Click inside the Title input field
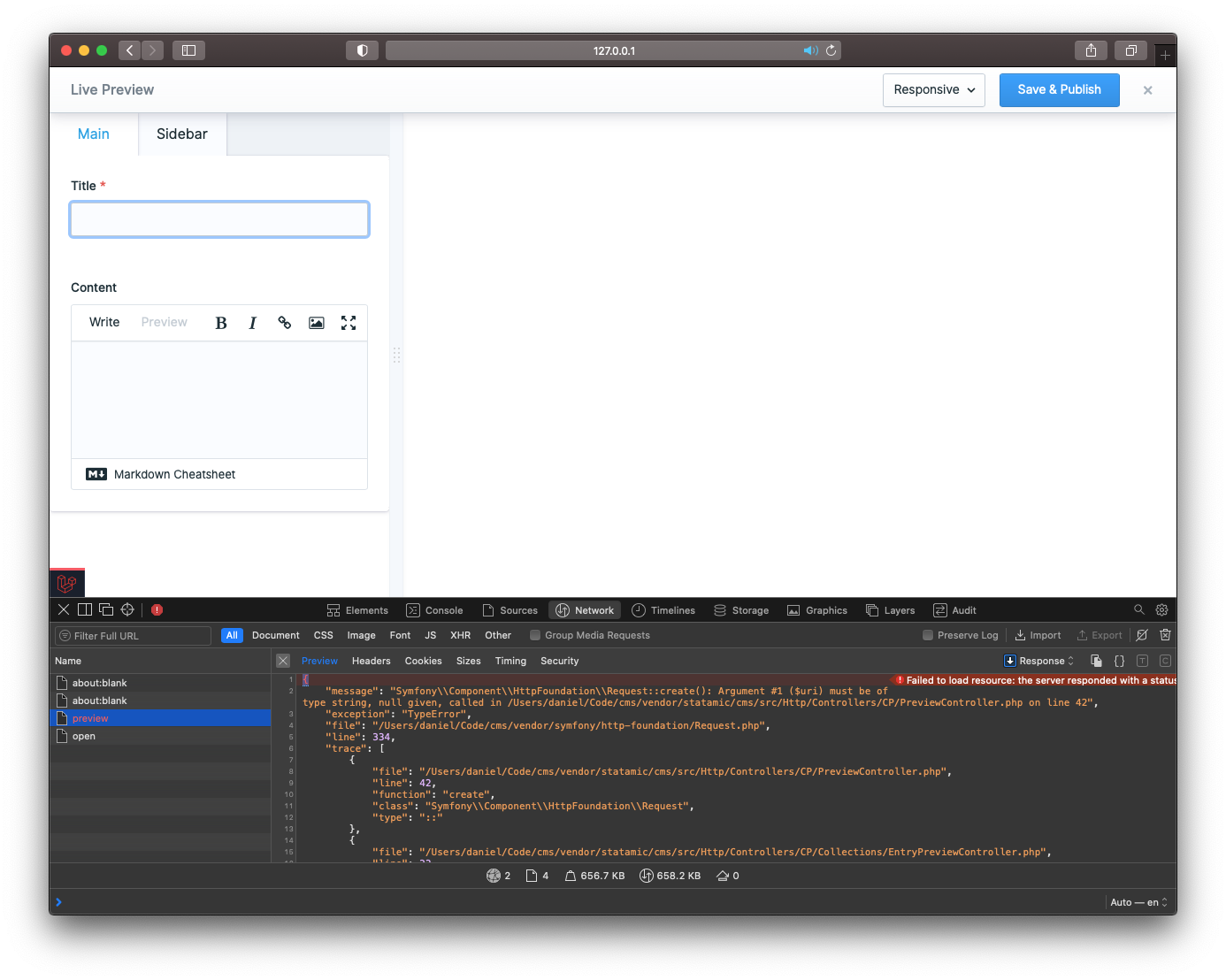This screenshot has height=980, width=1226. coord(219,219)
